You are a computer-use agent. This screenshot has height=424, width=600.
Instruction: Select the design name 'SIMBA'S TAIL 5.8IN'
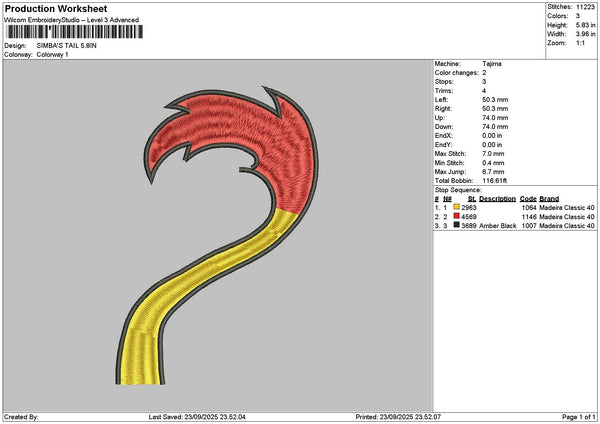[x=67, y=46]
